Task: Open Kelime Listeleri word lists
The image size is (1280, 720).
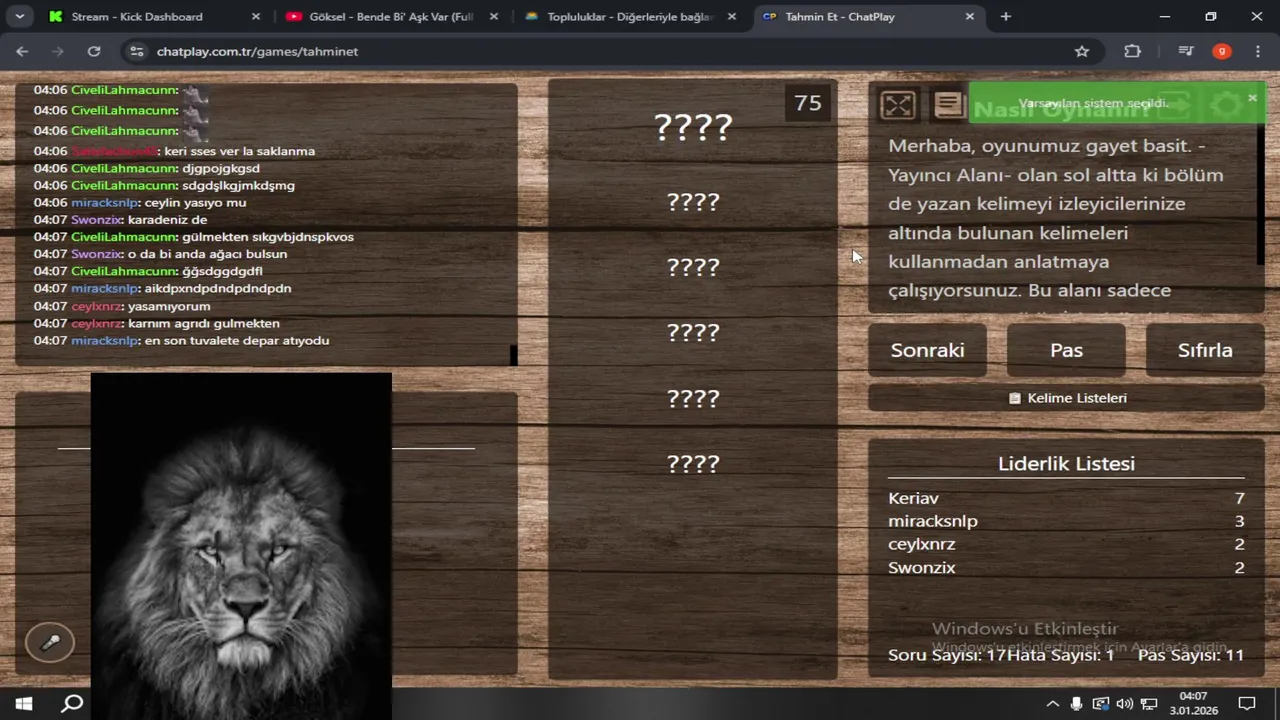Action: pos(1066,398)
